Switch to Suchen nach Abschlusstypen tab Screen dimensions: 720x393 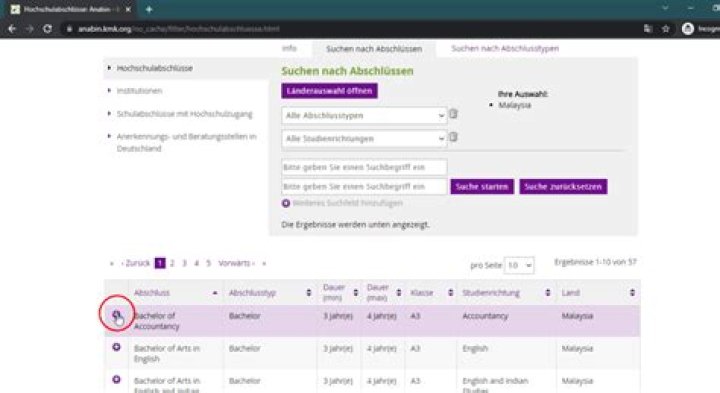pyautogui.click(x=505, y=48)
